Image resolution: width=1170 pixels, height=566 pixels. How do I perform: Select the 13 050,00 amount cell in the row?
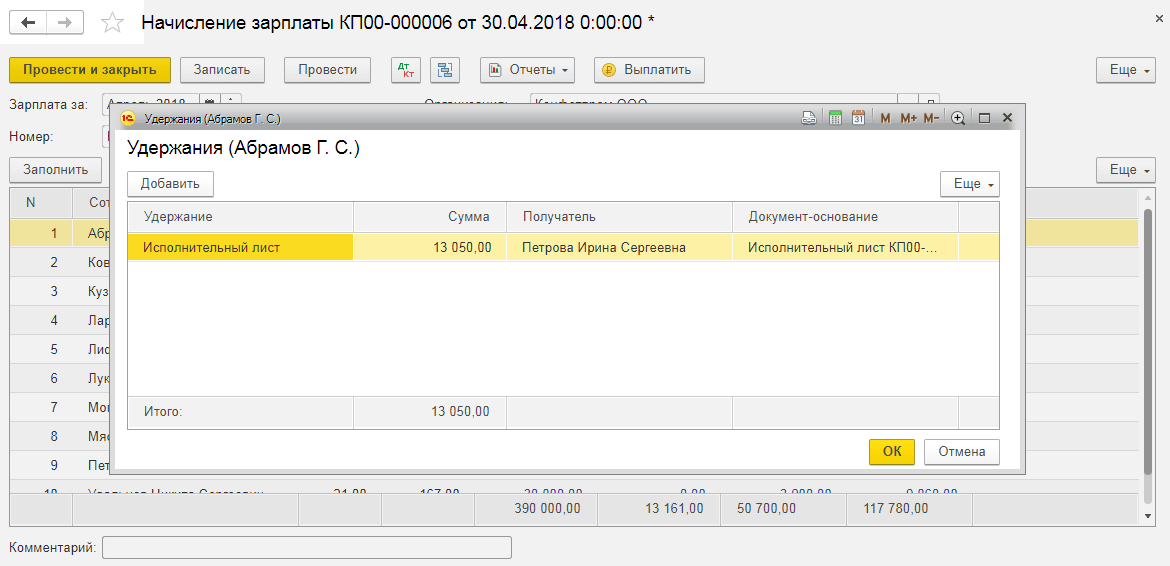click(x=430, y=248)
